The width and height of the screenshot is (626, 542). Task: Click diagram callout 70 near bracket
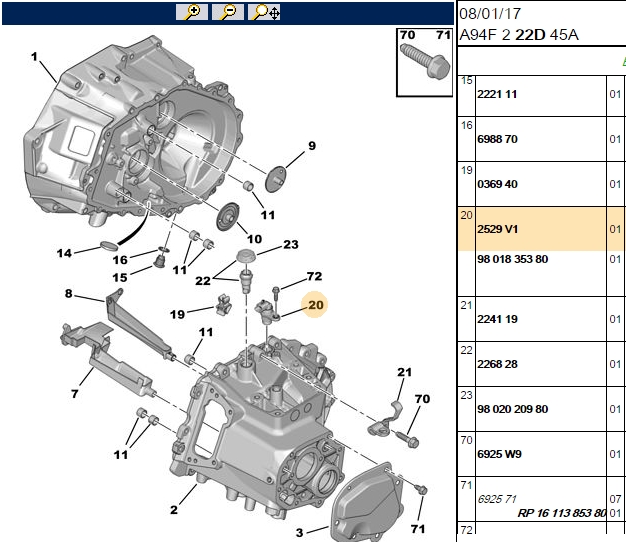tap(422, 399)
